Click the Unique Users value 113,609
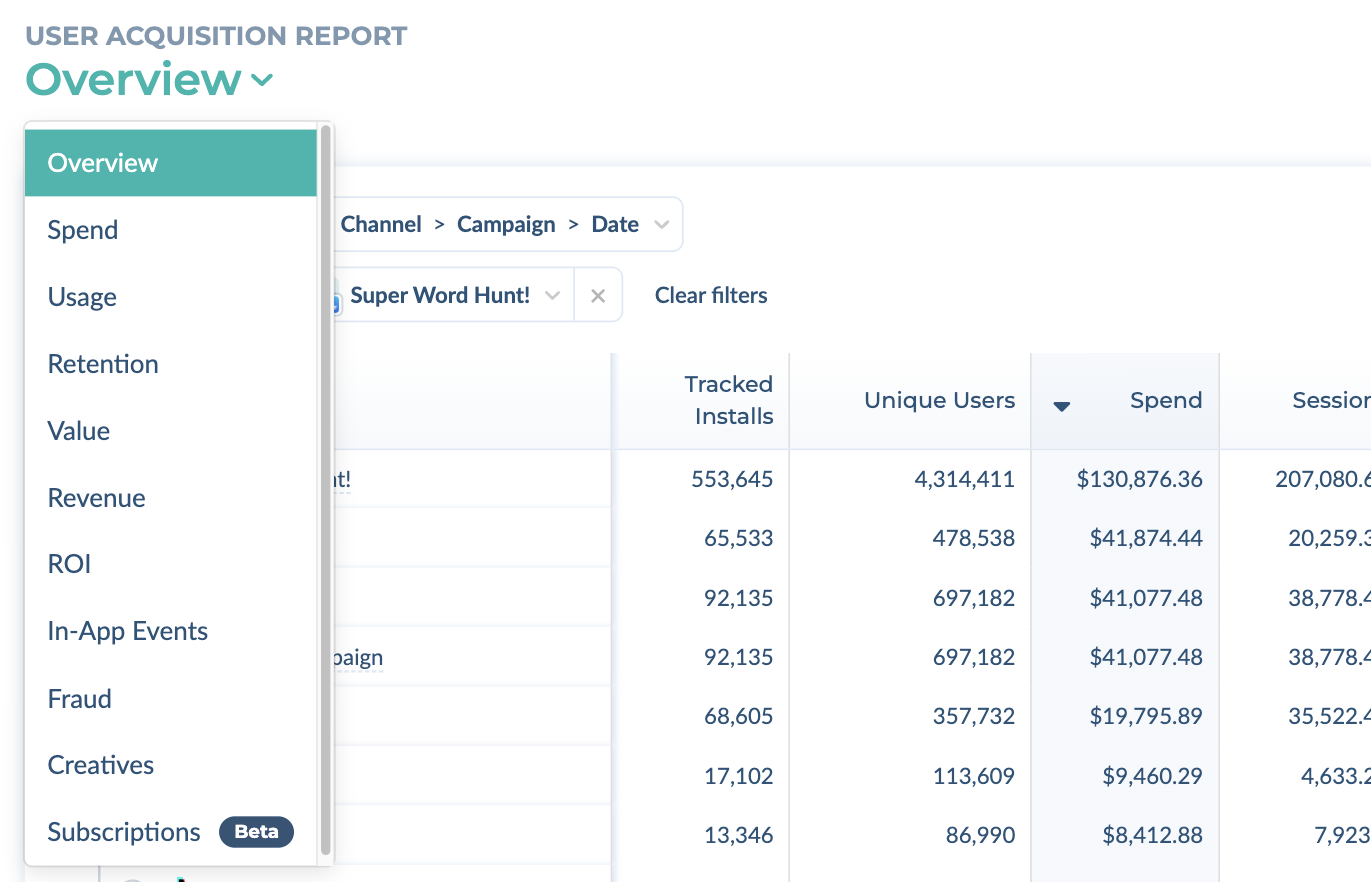Image resolution: width=1371 pixels, height=882 pixels. [x=973, y=776]
